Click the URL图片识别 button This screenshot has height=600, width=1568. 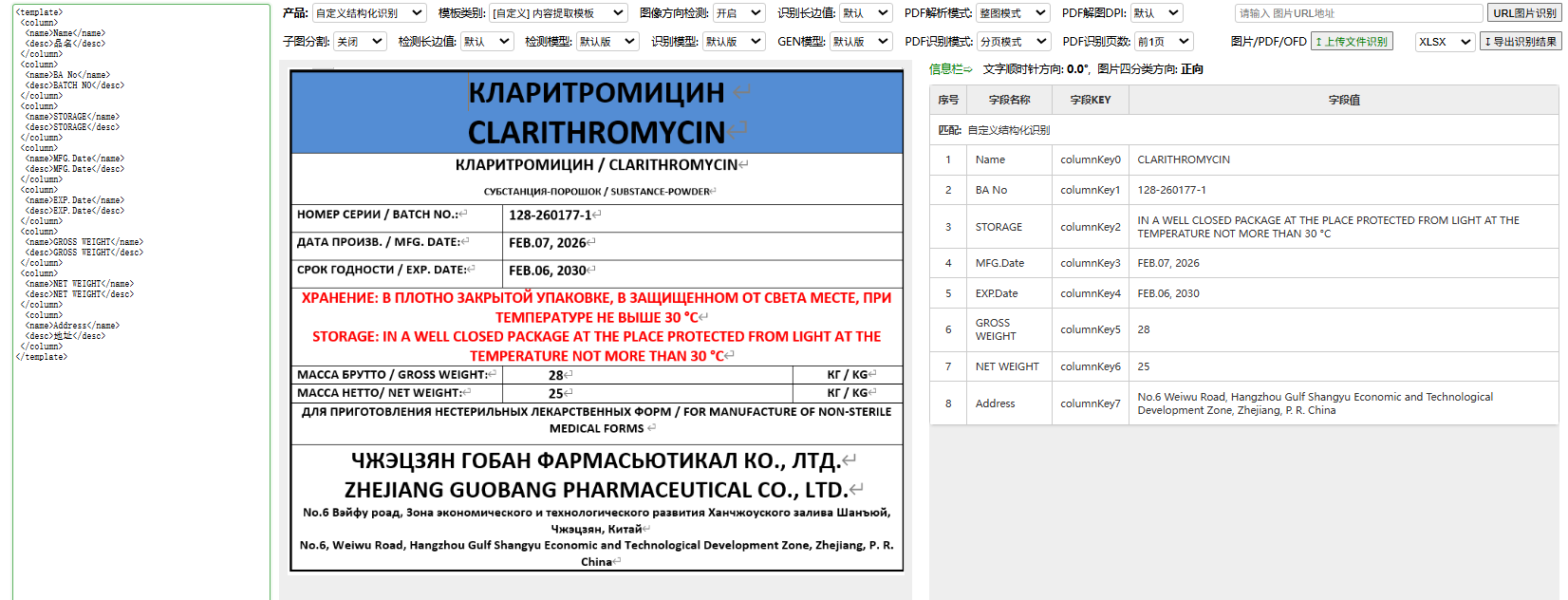click(x=1524, y=13)
